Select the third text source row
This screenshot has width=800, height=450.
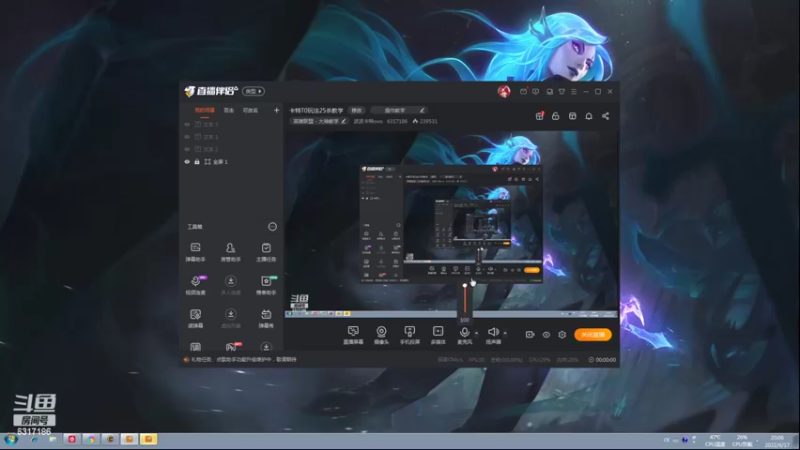[232, 149]
